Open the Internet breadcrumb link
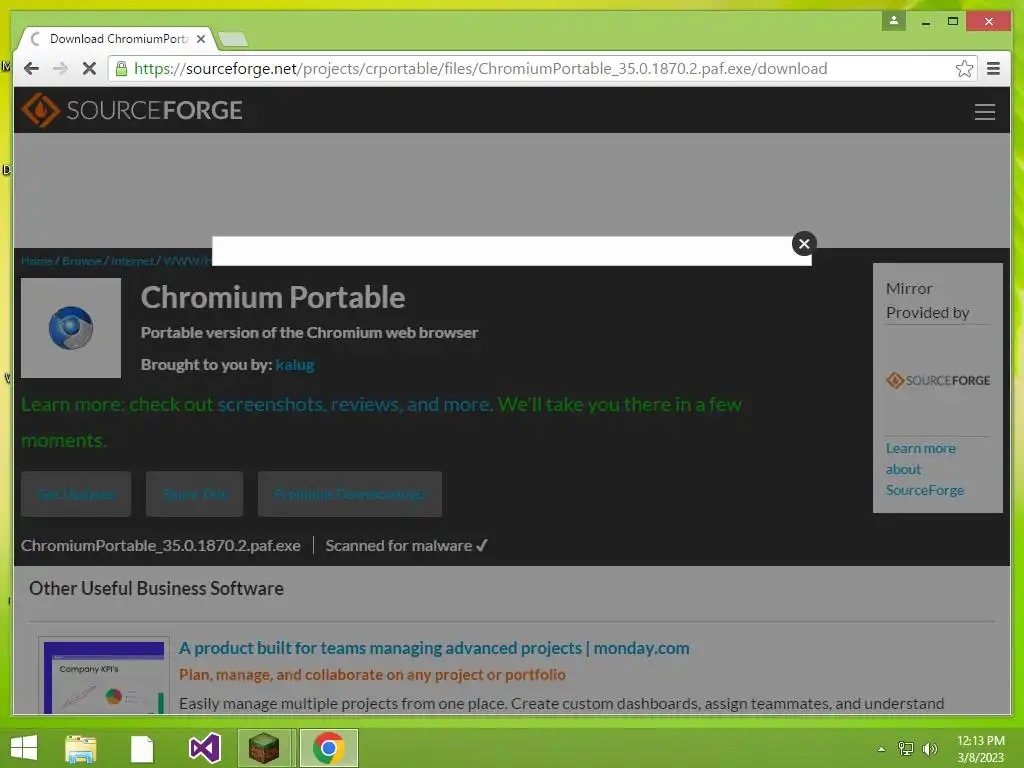Screen dimensions: 1024x768 133,261
